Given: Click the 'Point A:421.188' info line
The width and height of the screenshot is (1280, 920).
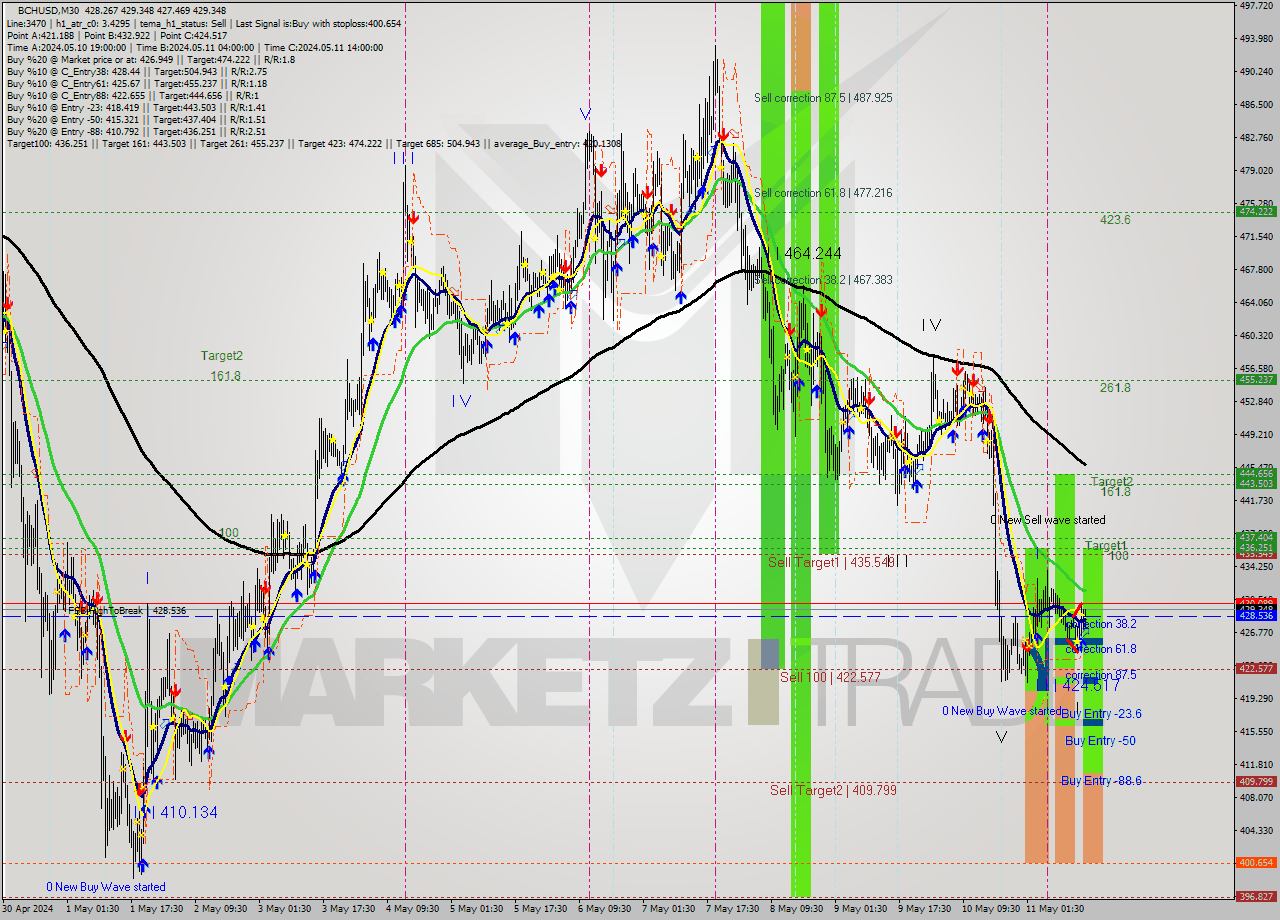Looking at the screenshot, I should [41, 35].
